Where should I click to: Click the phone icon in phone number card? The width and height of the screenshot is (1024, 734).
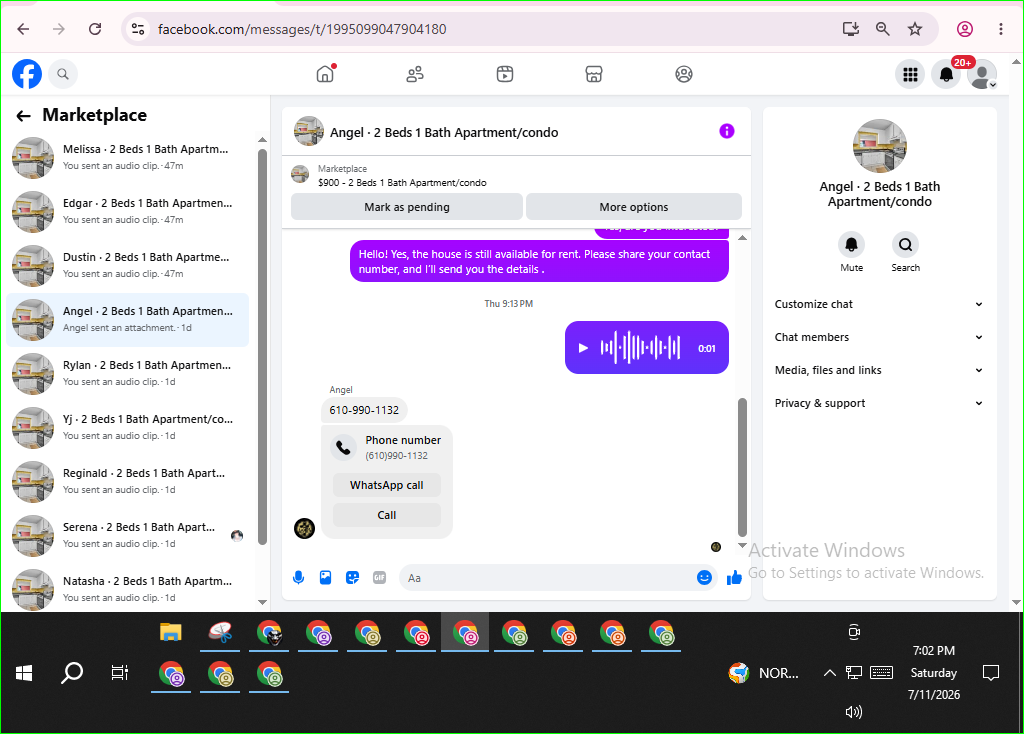pos(343,447)
